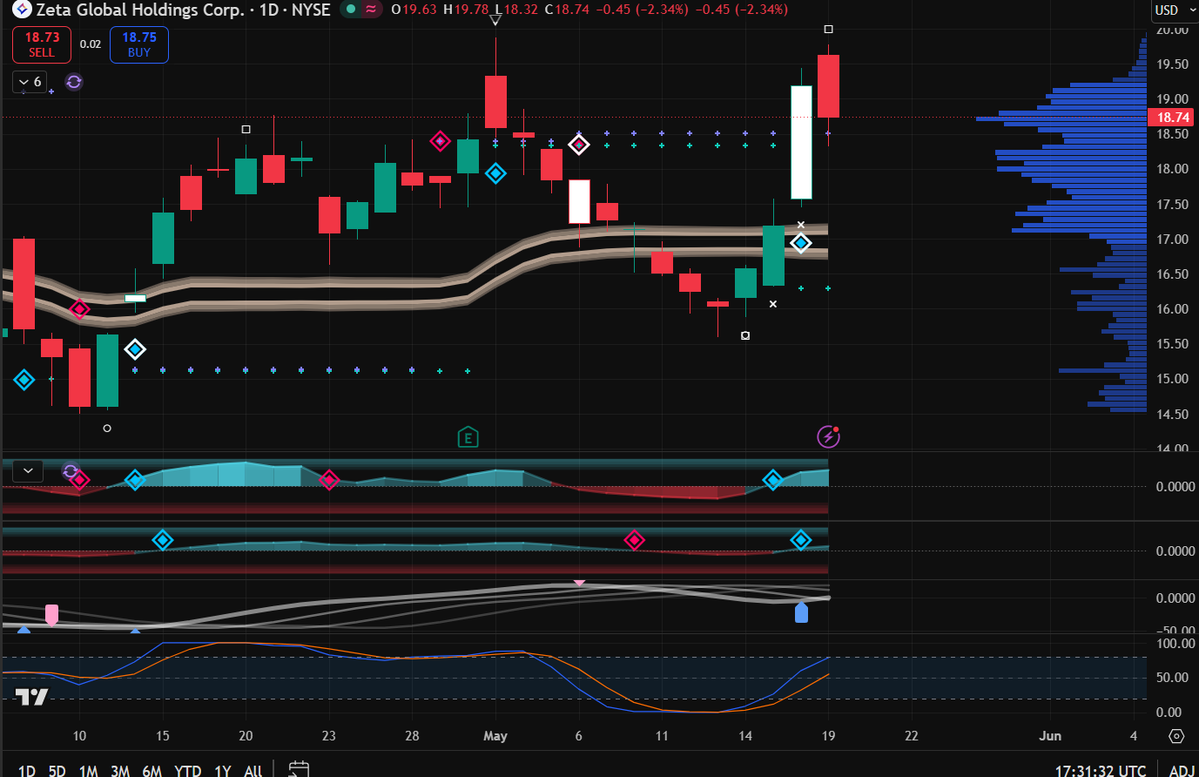Click the circle marker below the 14 candle
This screenshot has height=777, width=1199.
pos(746,335)
